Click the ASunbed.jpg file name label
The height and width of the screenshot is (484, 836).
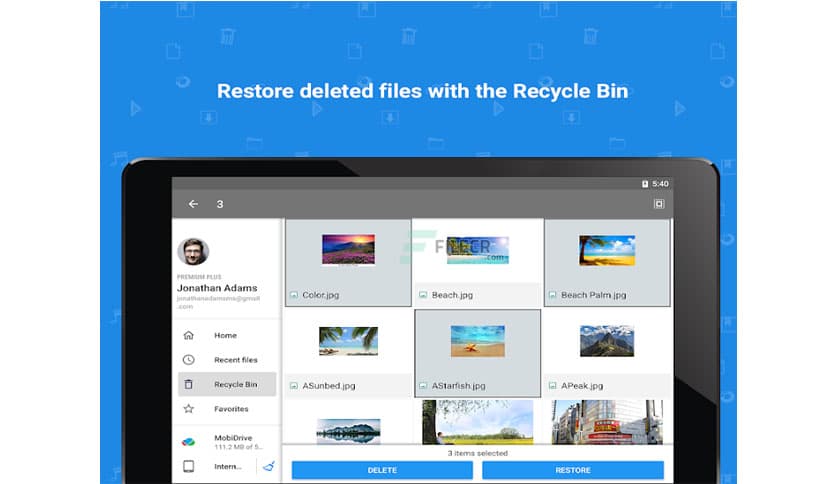328,385
